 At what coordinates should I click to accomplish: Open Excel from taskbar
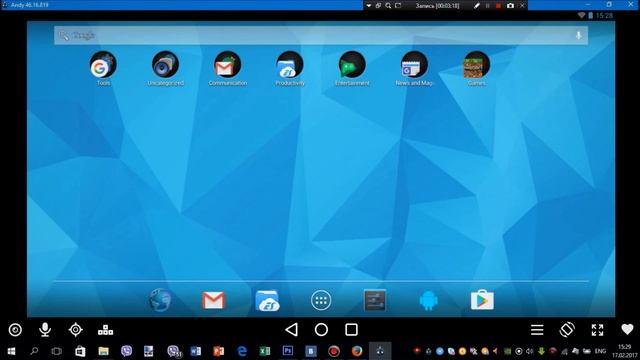click(x=264, y=351)
